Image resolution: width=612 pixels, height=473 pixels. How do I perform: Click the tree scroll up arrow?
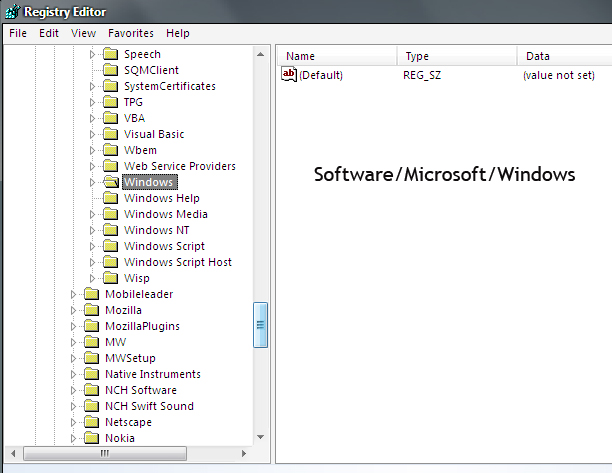point(260,54)
